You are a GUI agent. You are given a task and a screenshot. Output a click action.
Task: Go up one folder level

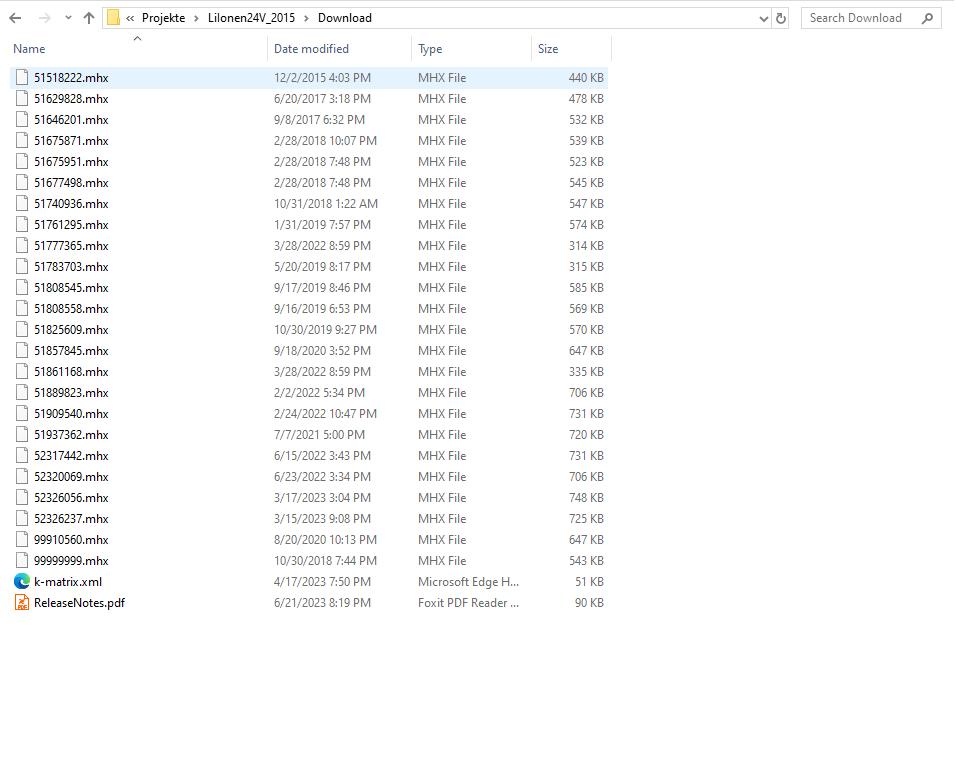(x=89, y=18)
